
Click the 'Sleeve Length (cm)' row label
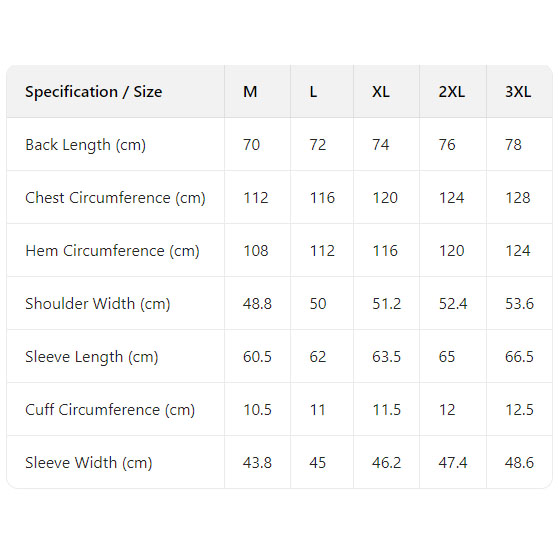tap(91, 357)
